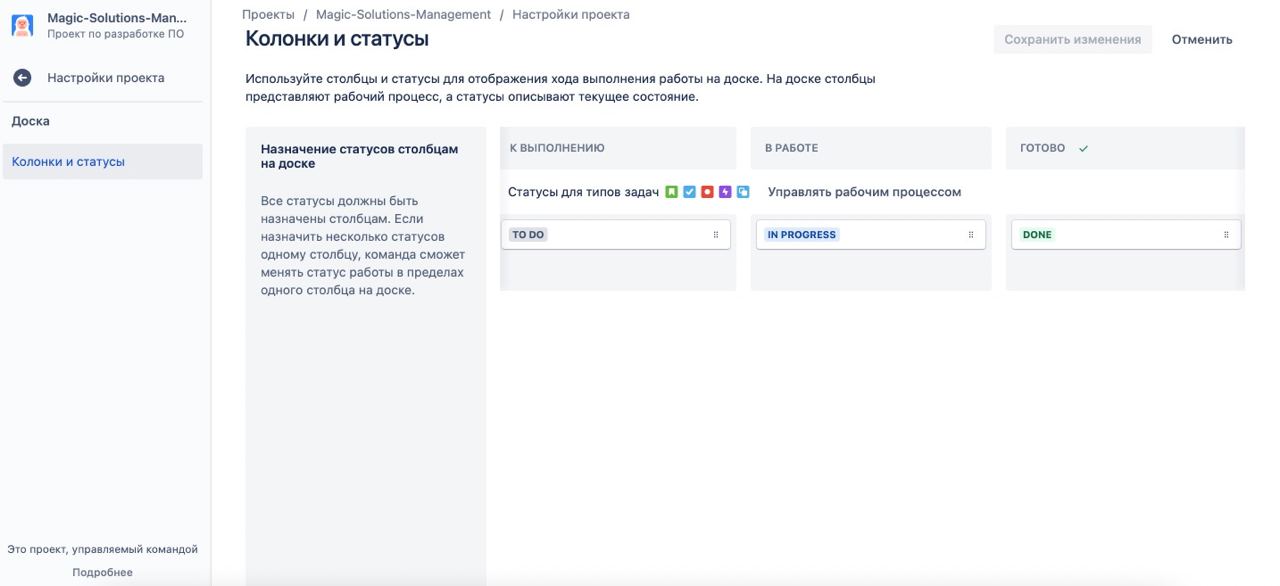The width and height of the screenshot is (1280, 586).
Task: Click the Подробнее link at sidebar bottom
Action: (102, 572)
